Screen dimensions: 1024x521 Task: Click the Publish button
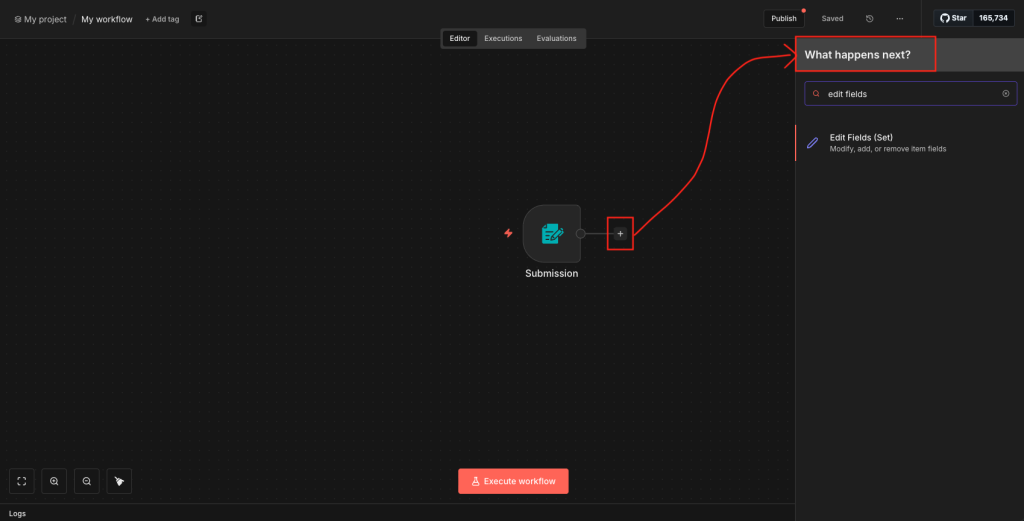[783, 18]
